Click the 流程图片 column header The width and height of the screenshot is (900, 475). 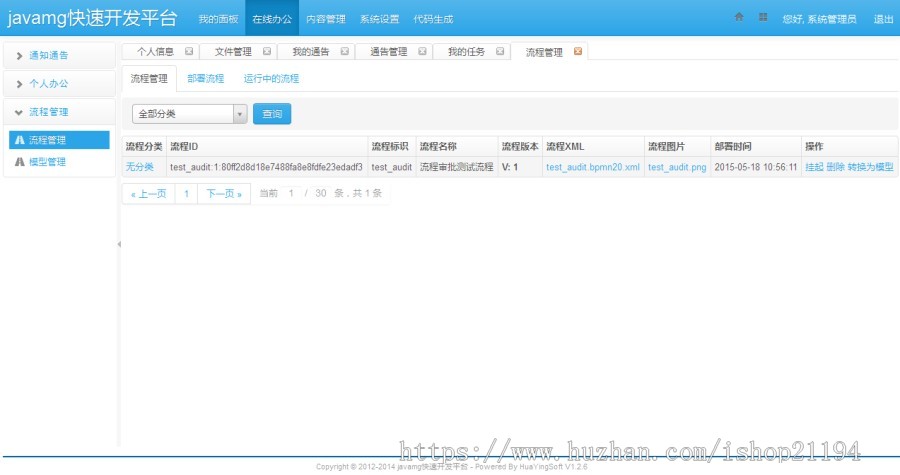click(677, 146)
